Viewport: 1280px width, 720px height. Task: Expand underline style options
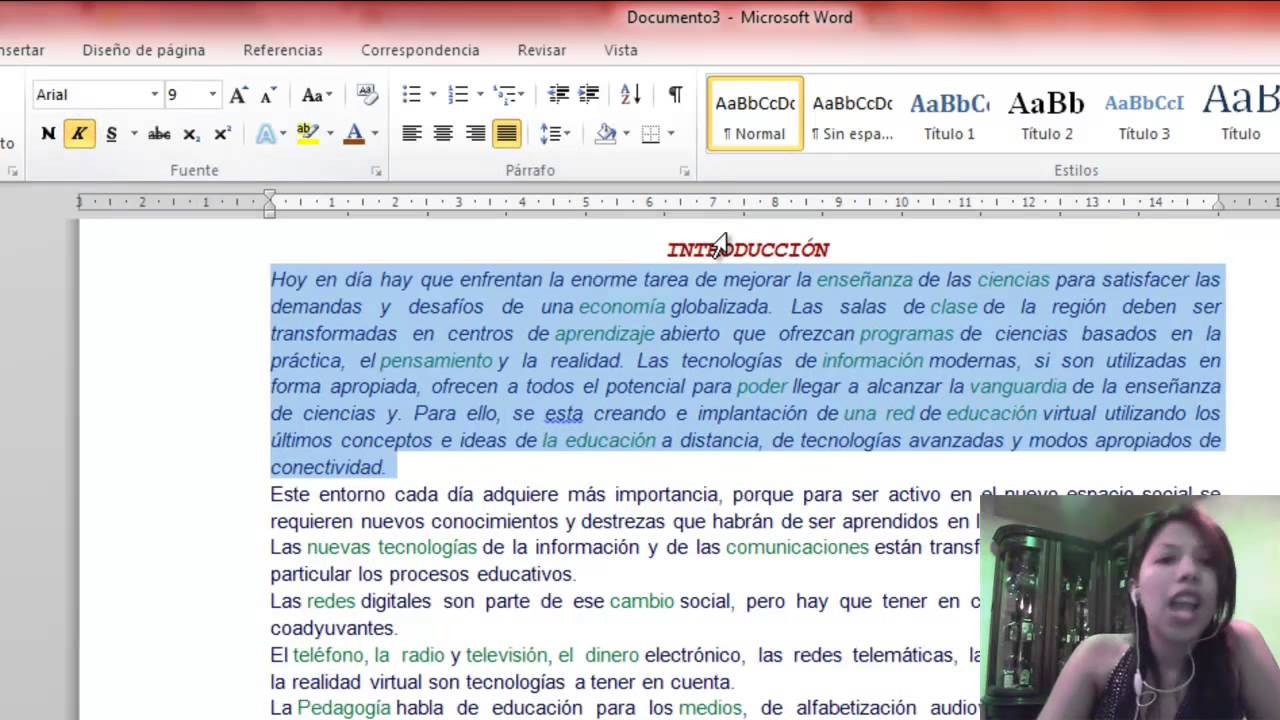pyautogui.click(x=133, y=133)
